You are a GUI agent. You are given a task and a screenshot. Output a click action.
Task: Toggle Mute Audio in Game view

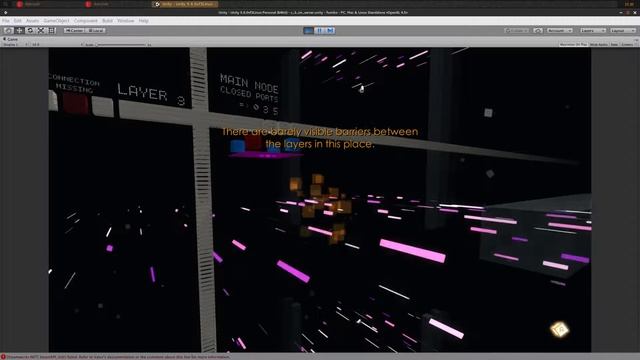coord(599,44)
